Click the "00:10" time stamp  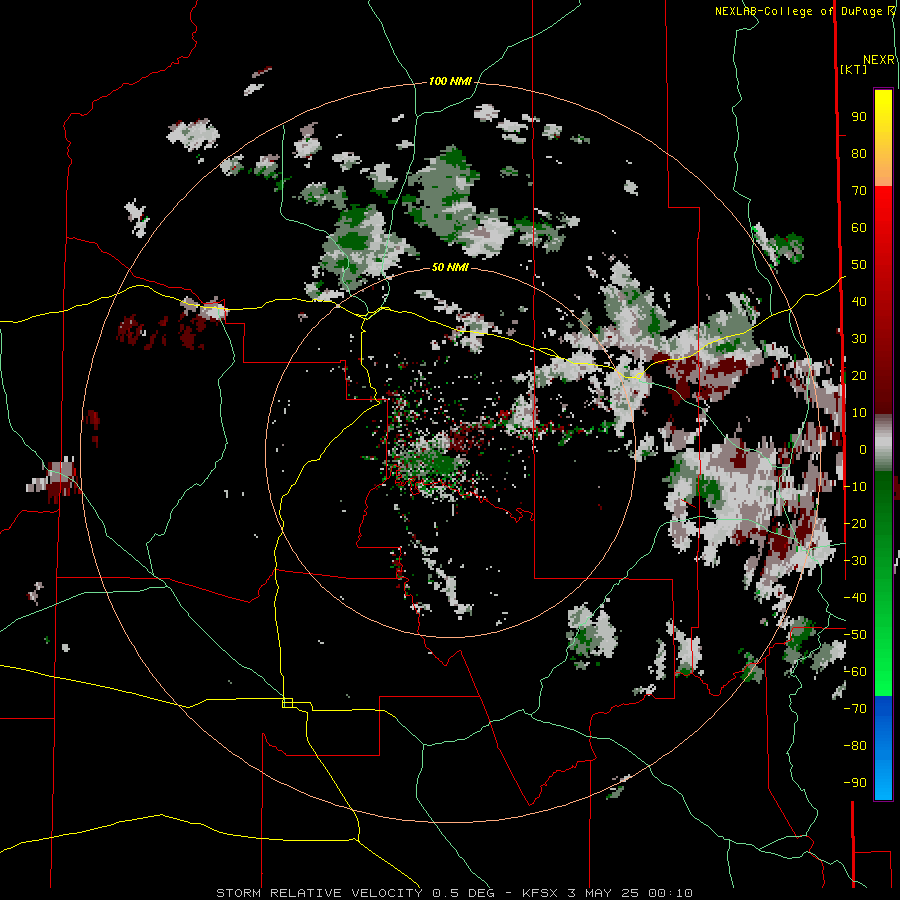pos(670,893)
